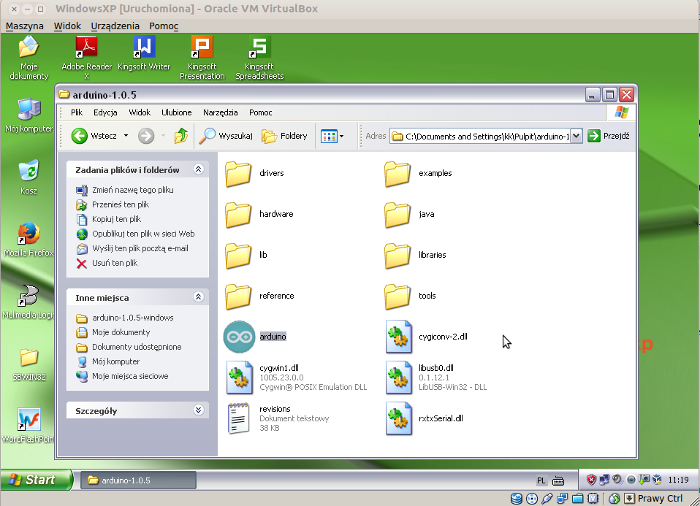Open the Wstecz history dropdown arrow
Viewport: 700px width, 506px height.
tap(126, 135)
